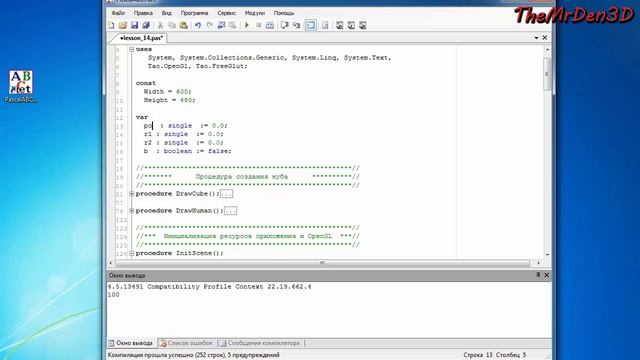Click the '100' output line
640x360 pixels.
tap(113, 295)
